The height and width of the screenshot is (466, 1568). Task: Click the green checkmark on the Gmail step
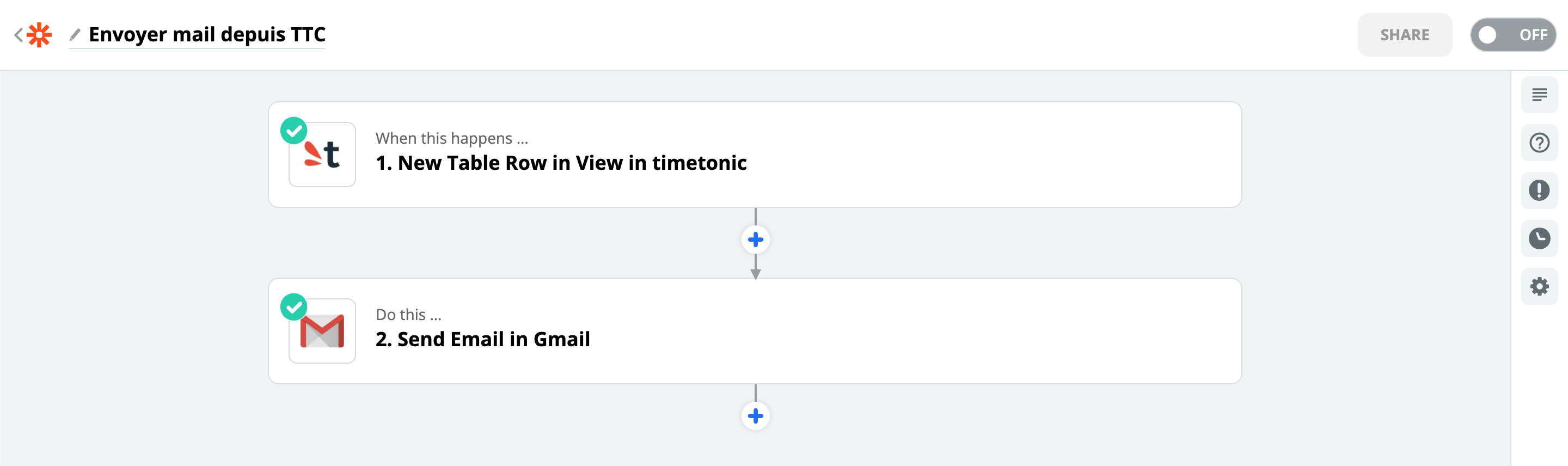293,306
